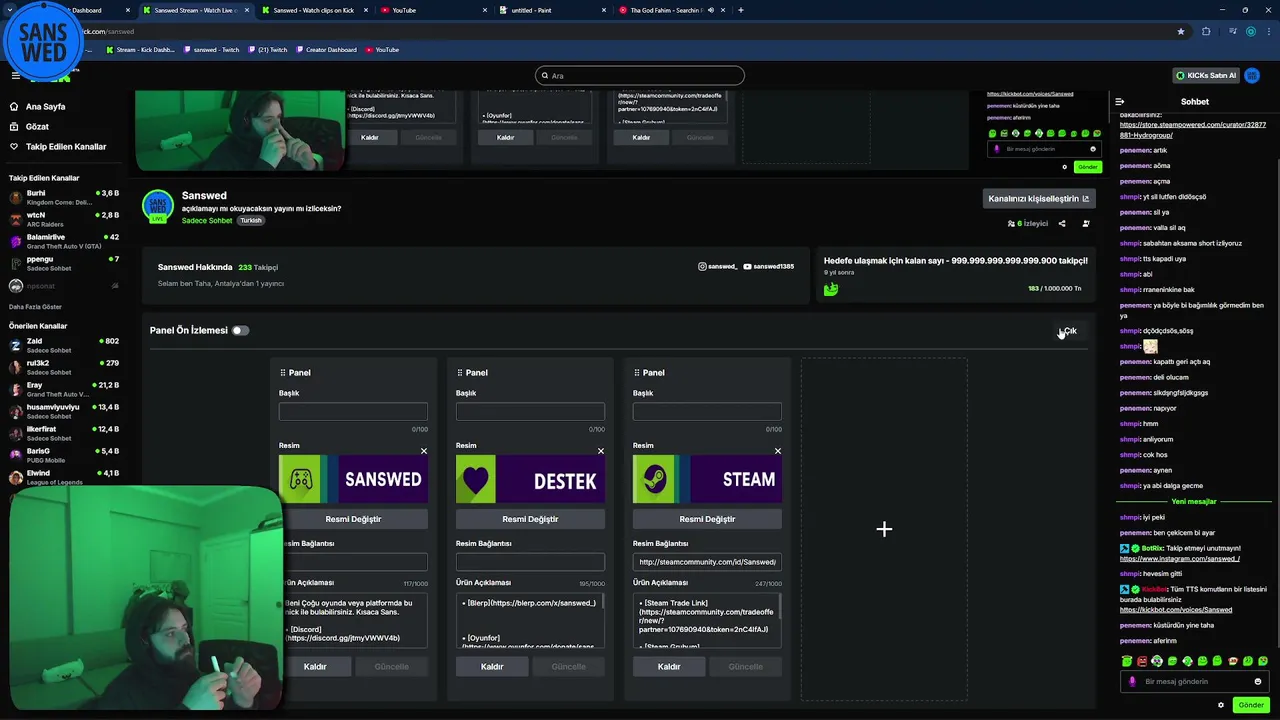The height and width of the screenshot is (720, 1280).
Task: Click Gönder in the chat panel
Action: [1251, 705]
